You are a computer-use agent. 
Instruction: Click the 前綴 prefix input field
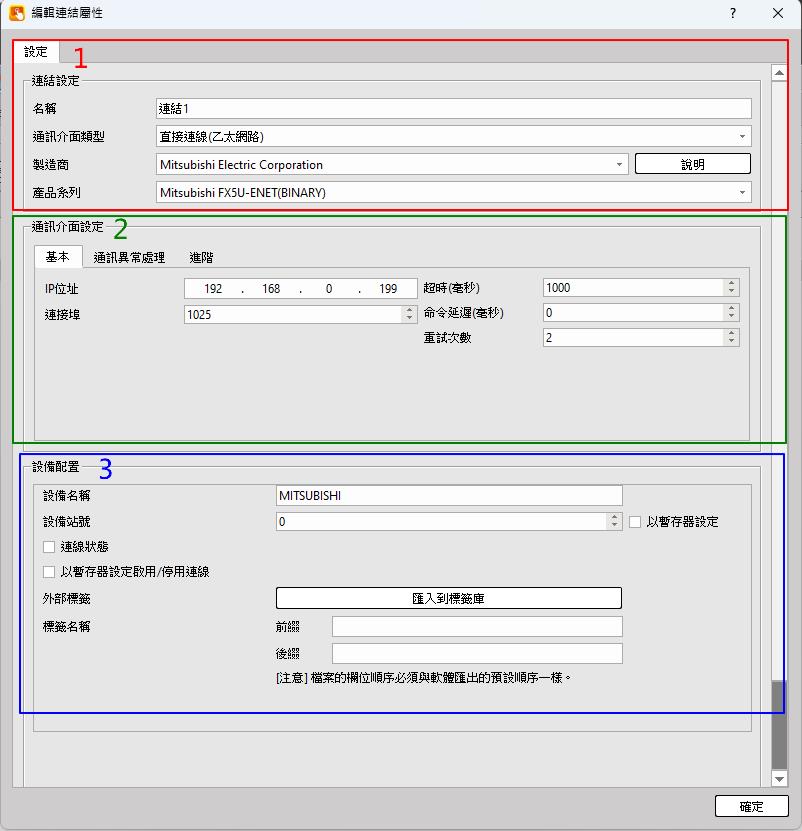pos(477,627)
